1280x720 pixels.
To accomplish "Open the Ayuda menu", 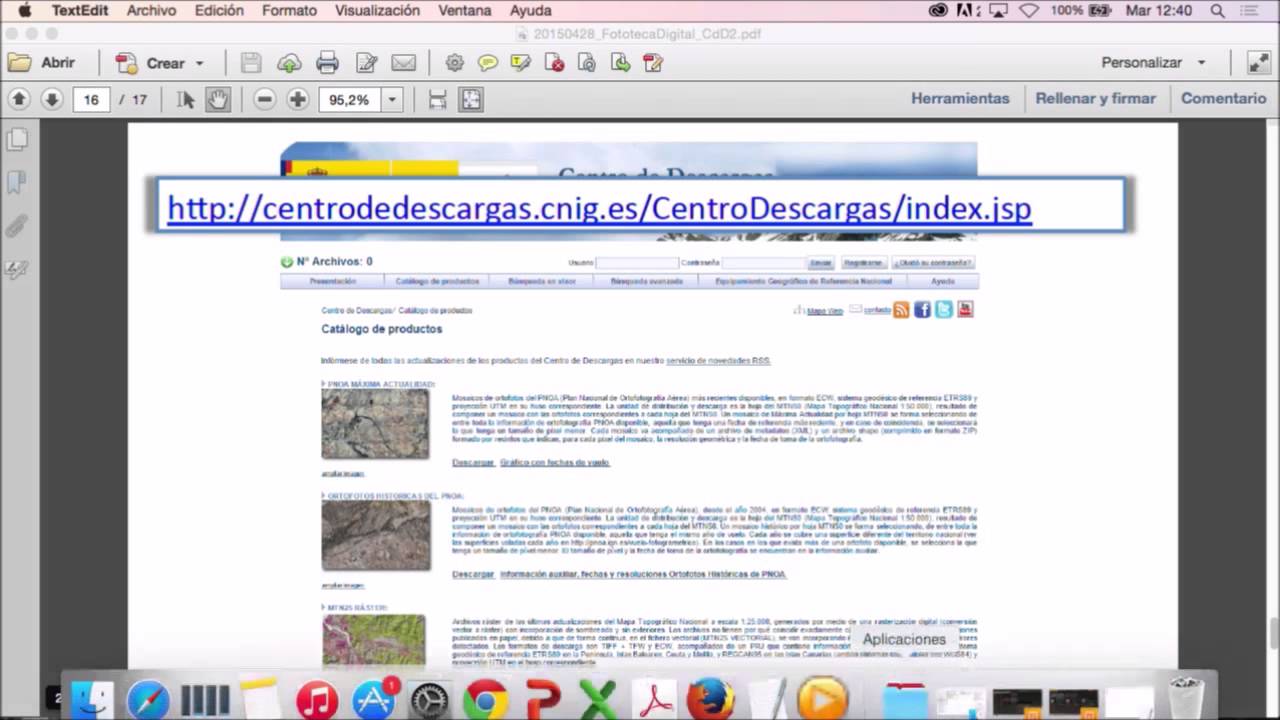I will tap(530, 10).
